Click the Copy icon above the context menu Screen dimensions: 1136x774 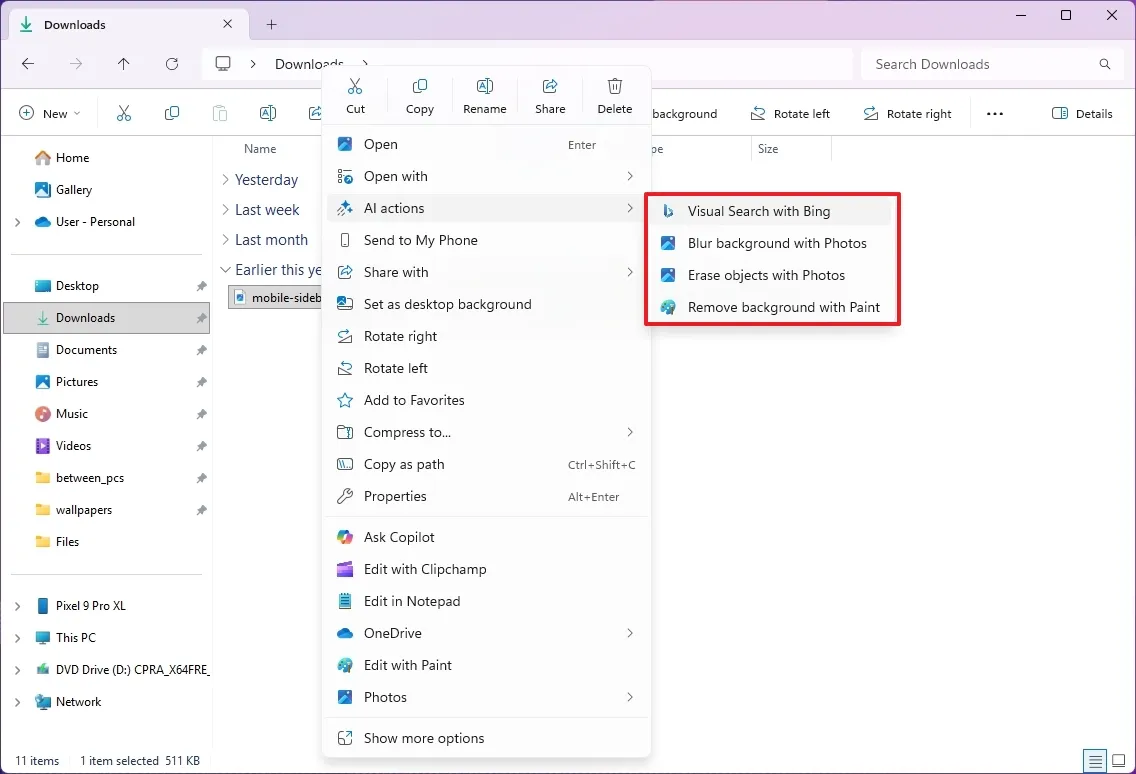click(419, 95)
